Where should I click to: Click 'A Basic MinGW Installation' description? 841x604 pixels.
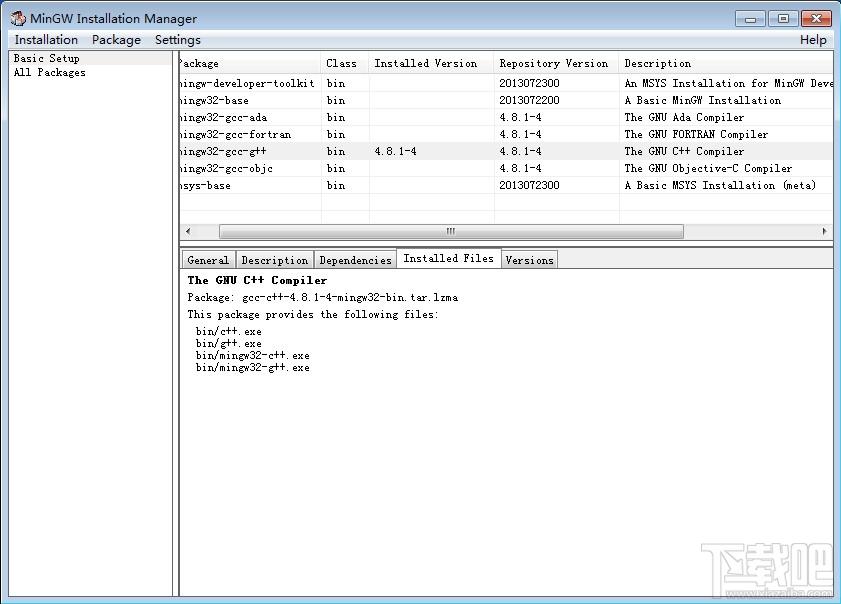(703, 100)
